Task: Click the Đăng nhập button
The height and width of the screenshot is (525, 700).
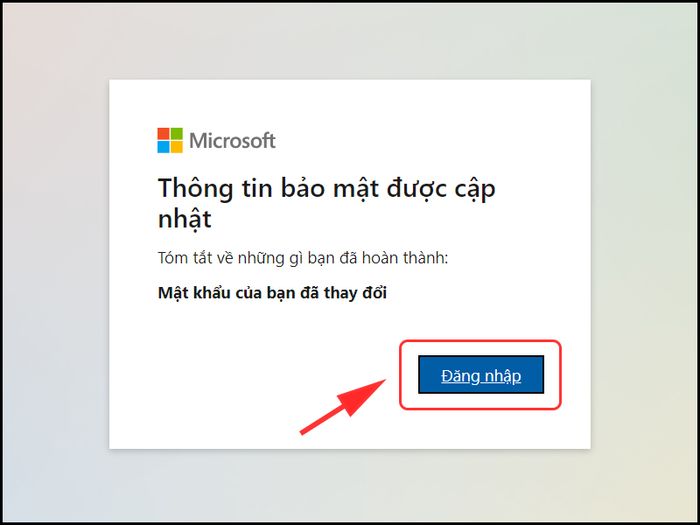Action: (481, 375)
